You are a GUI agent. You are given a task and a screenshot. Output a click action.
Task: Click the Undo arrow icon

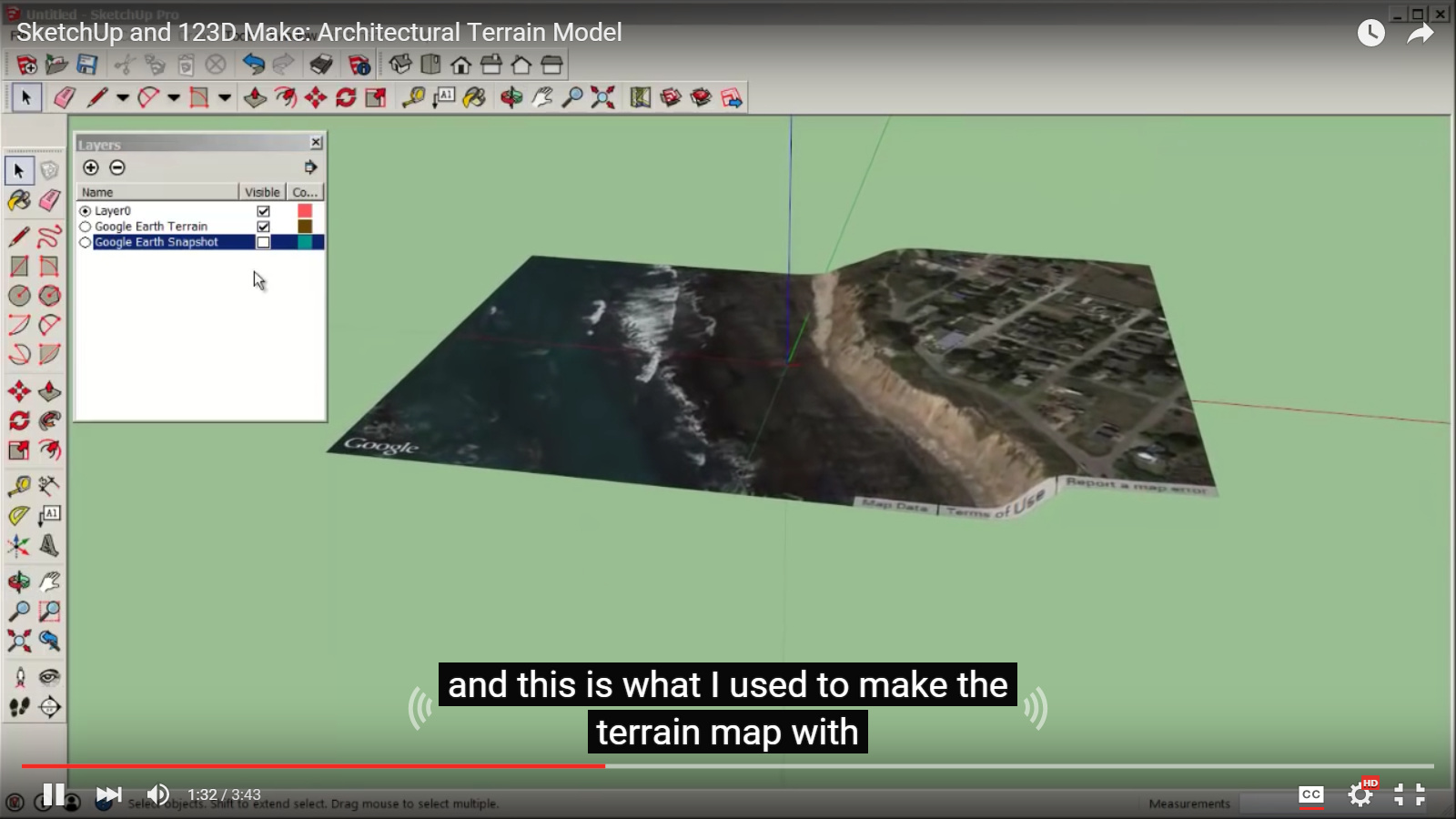click(x=253, y=65)
